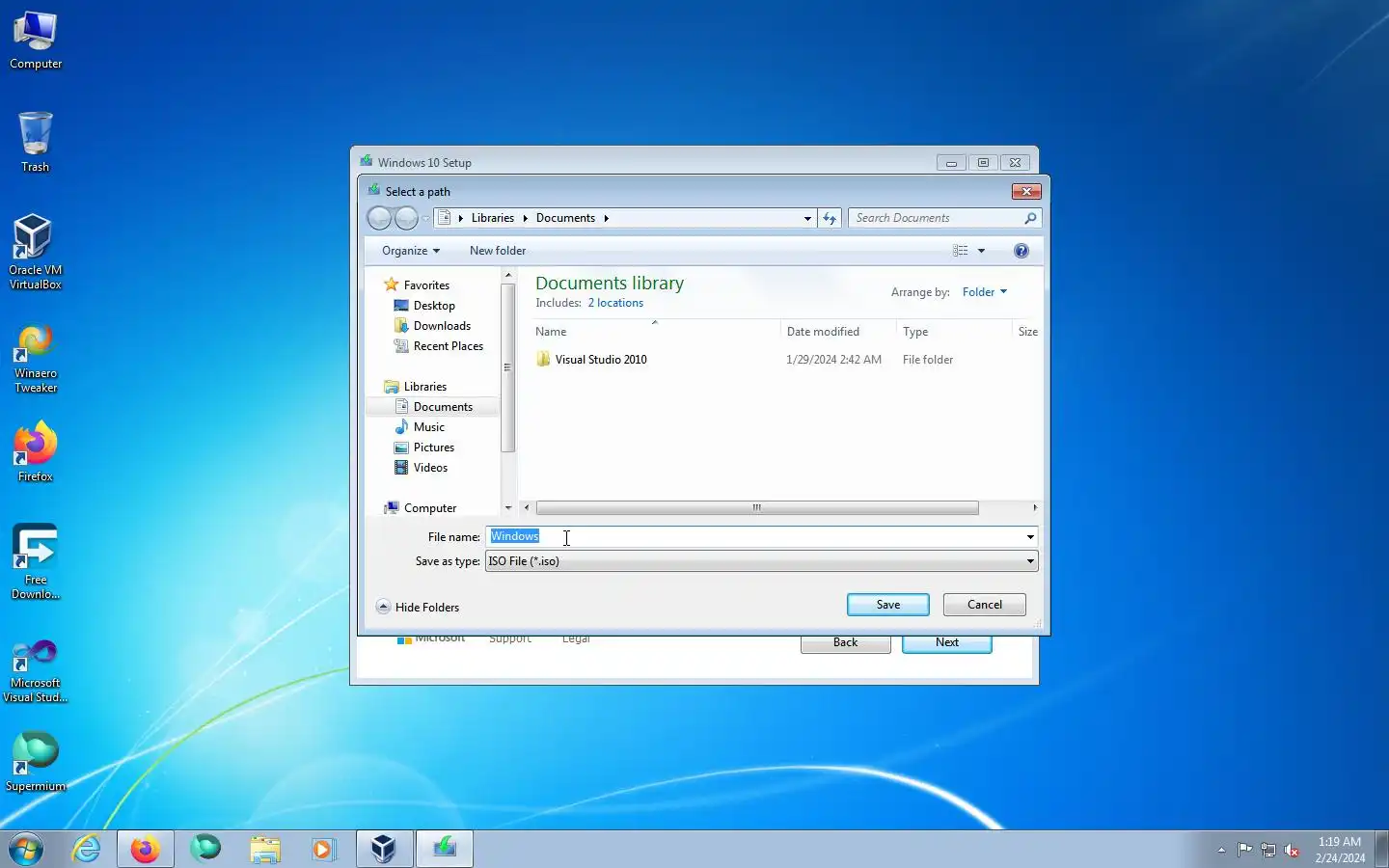Select the Visual Studio 2010 folder
Viewport: 1389px width, 868px height.
point(601,360)
